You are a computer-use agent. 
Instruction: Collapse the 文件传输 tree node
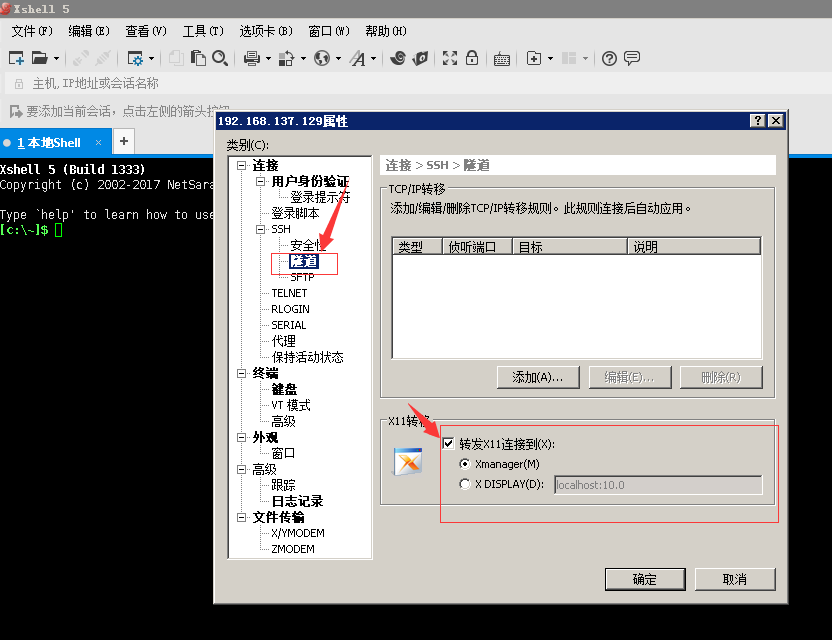click(x=241, y=517)
